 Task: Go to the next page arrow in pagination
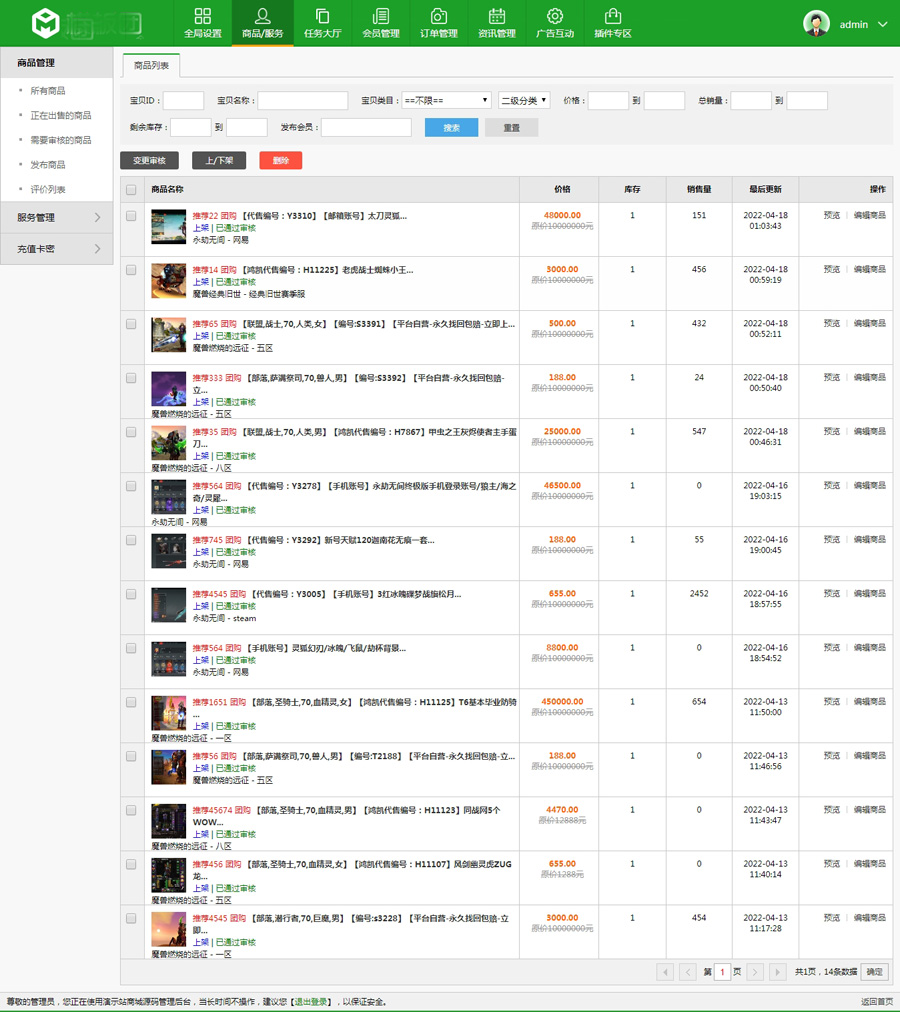[x=755, y=972]
